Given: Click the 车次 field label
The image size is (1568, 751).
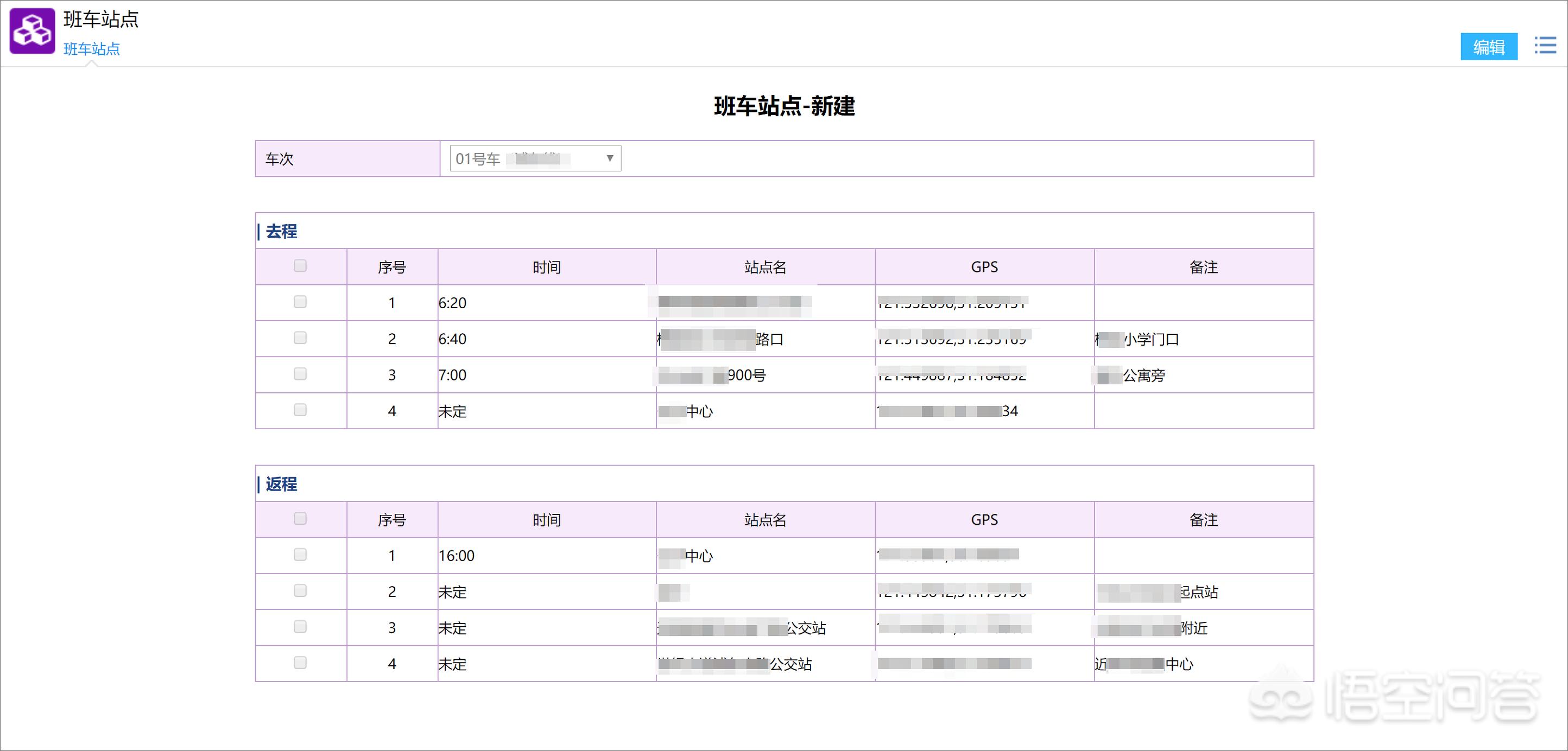Looking at the screenshot, I should click(280, 159).
